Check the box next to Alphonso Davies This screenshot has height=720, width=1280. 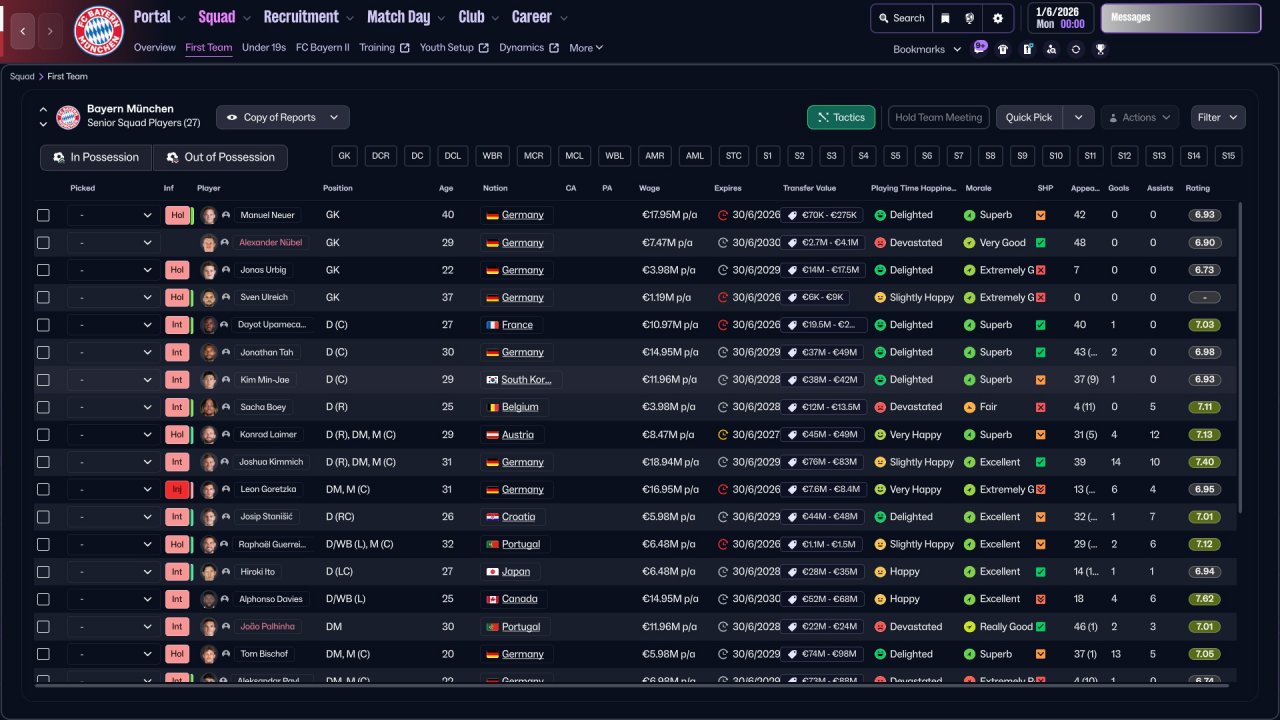(43, 599)
